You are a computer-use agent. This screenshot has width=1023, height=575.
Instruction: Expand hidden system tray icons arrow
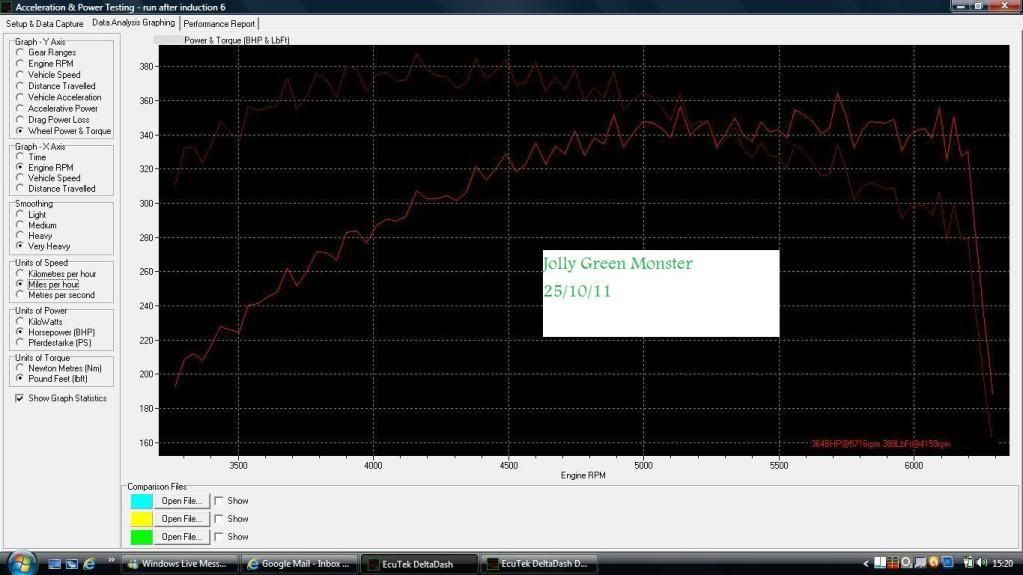coord(867,564)
